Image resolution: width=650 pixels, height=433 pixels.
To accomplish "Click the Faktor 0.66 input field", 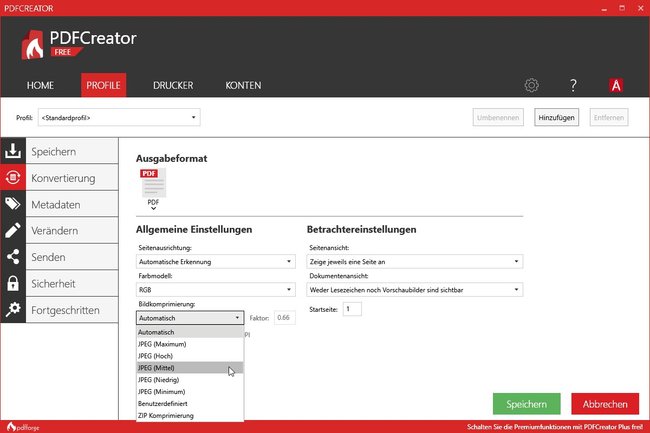I will click(x=285, y=318).
